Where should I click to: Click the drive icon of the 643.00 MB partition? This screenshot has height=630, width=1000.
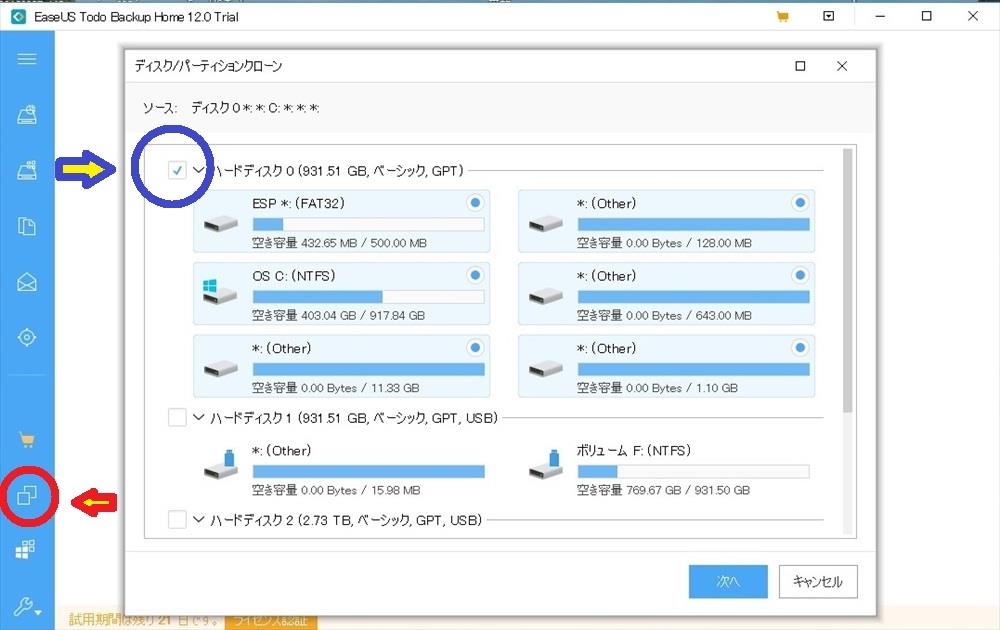[x=546, y=297]
